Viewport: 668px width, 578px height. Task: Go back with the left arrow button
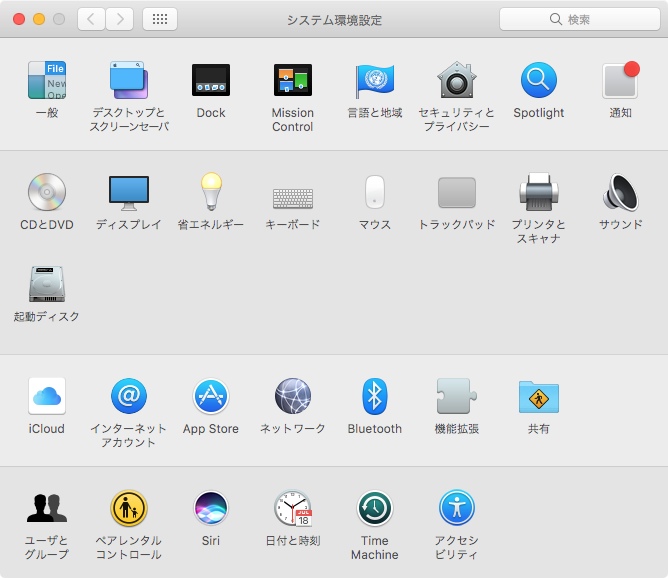point(91,19)
